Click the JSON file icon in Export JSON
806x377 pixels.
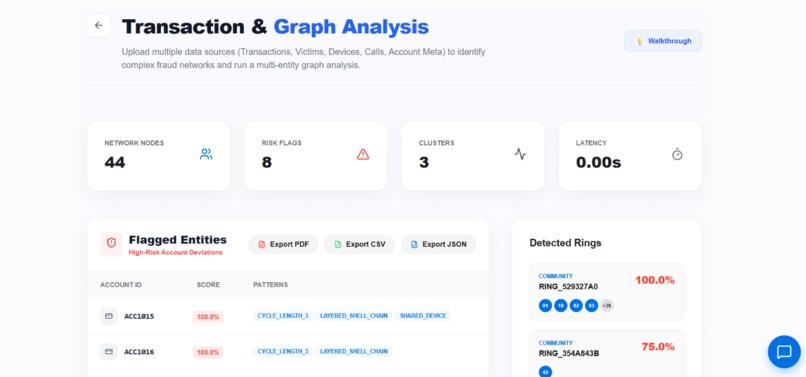click(x=414, y=245)
